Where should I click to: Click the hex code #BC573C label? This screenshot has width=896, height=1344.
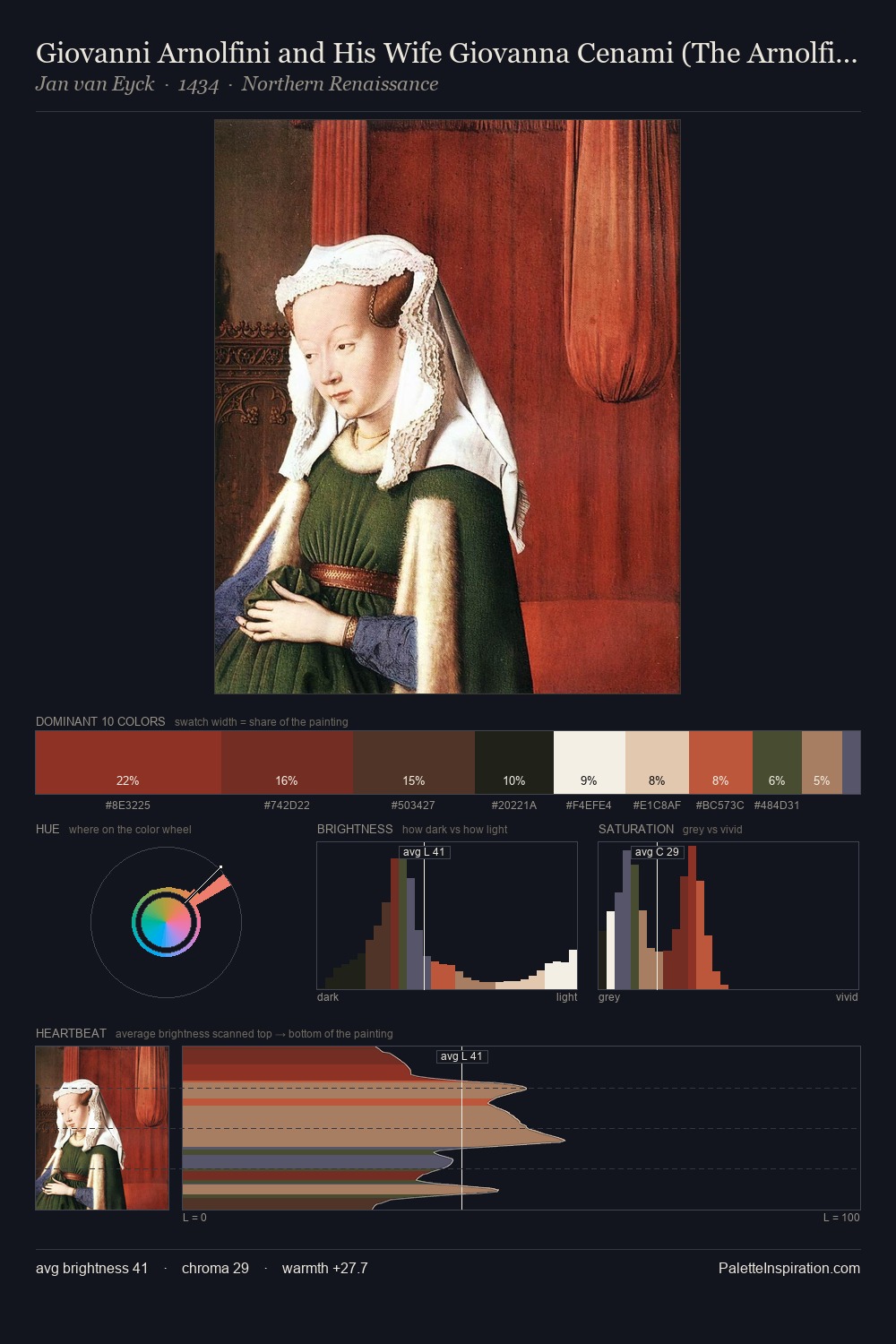click(720, 806)
